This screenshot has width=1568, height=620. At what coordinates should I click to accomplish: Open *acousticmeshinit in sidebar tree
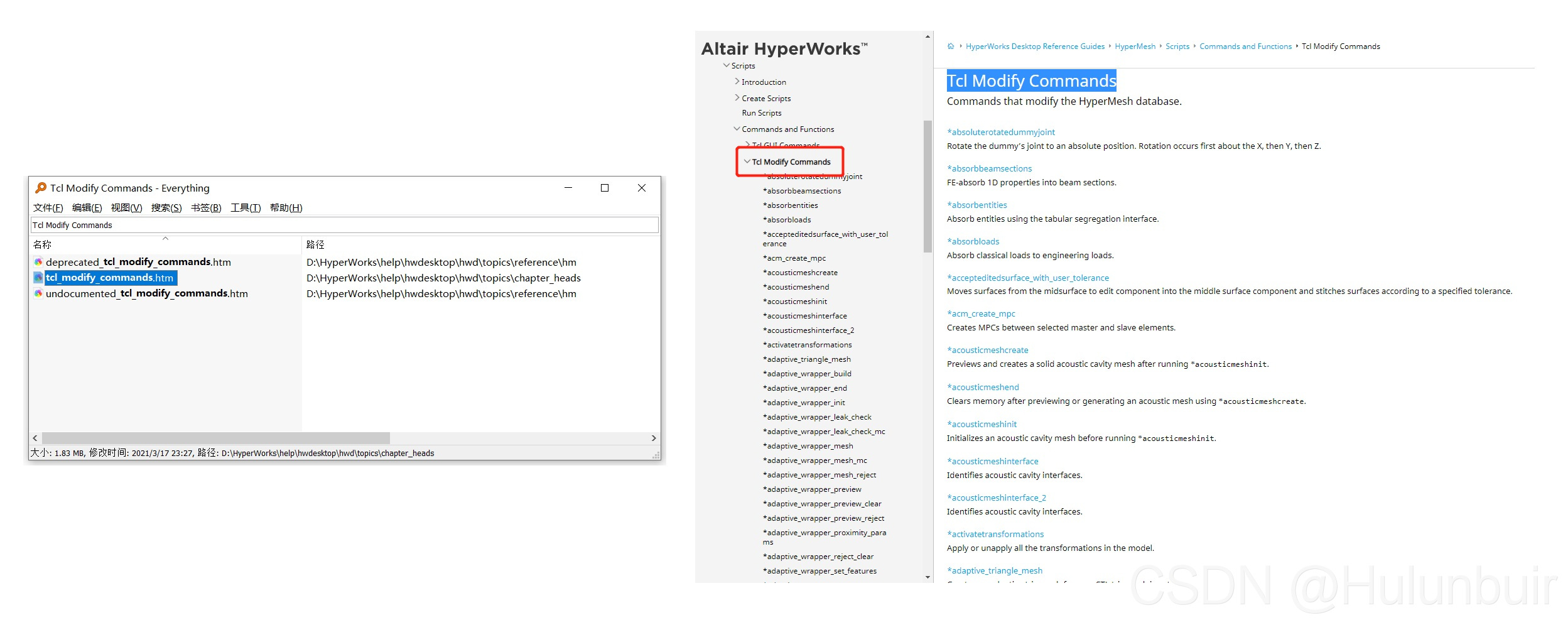click(x=795, y=302)
